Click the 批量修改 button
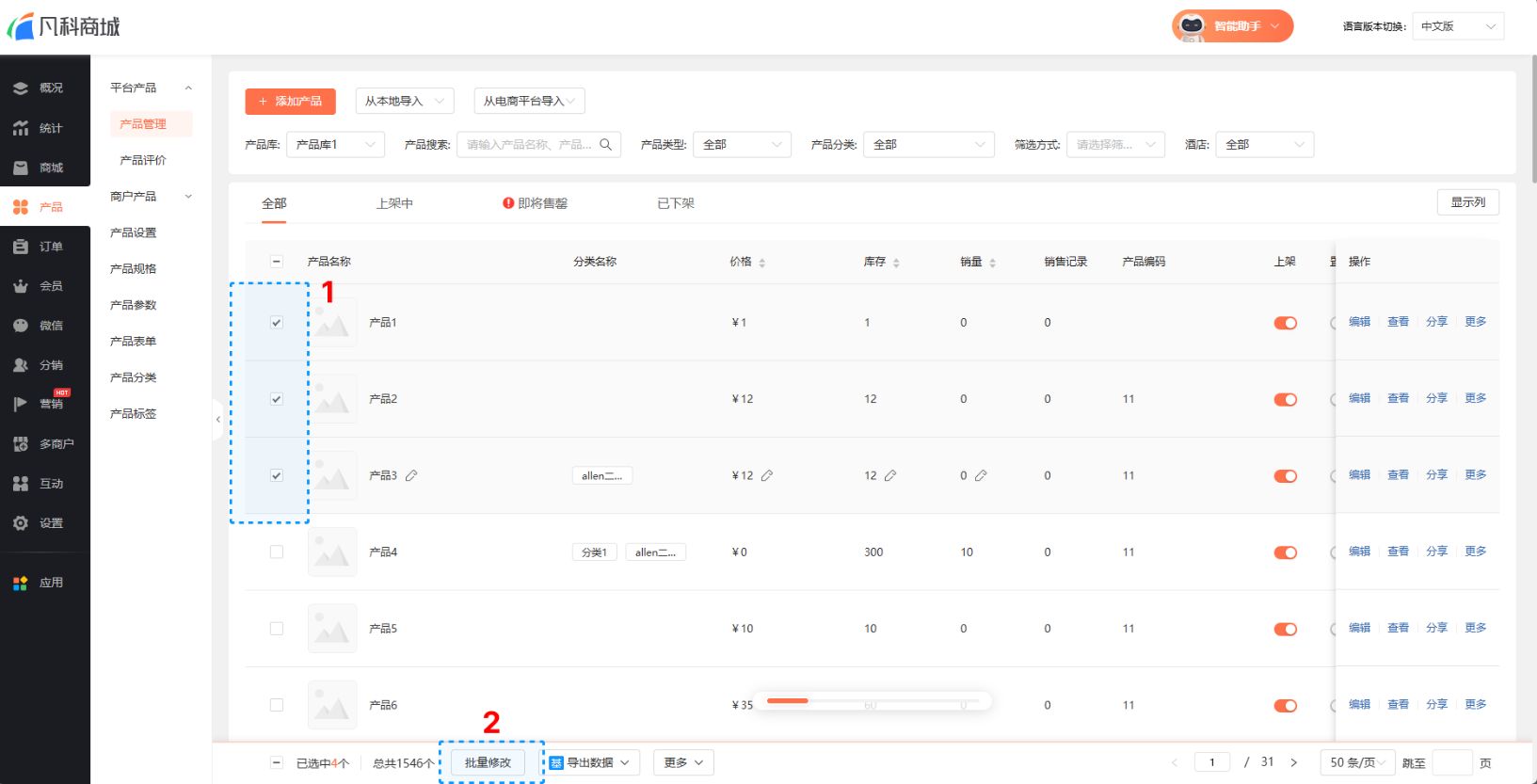The image size is (1537, 784). [x=488, y=762]
